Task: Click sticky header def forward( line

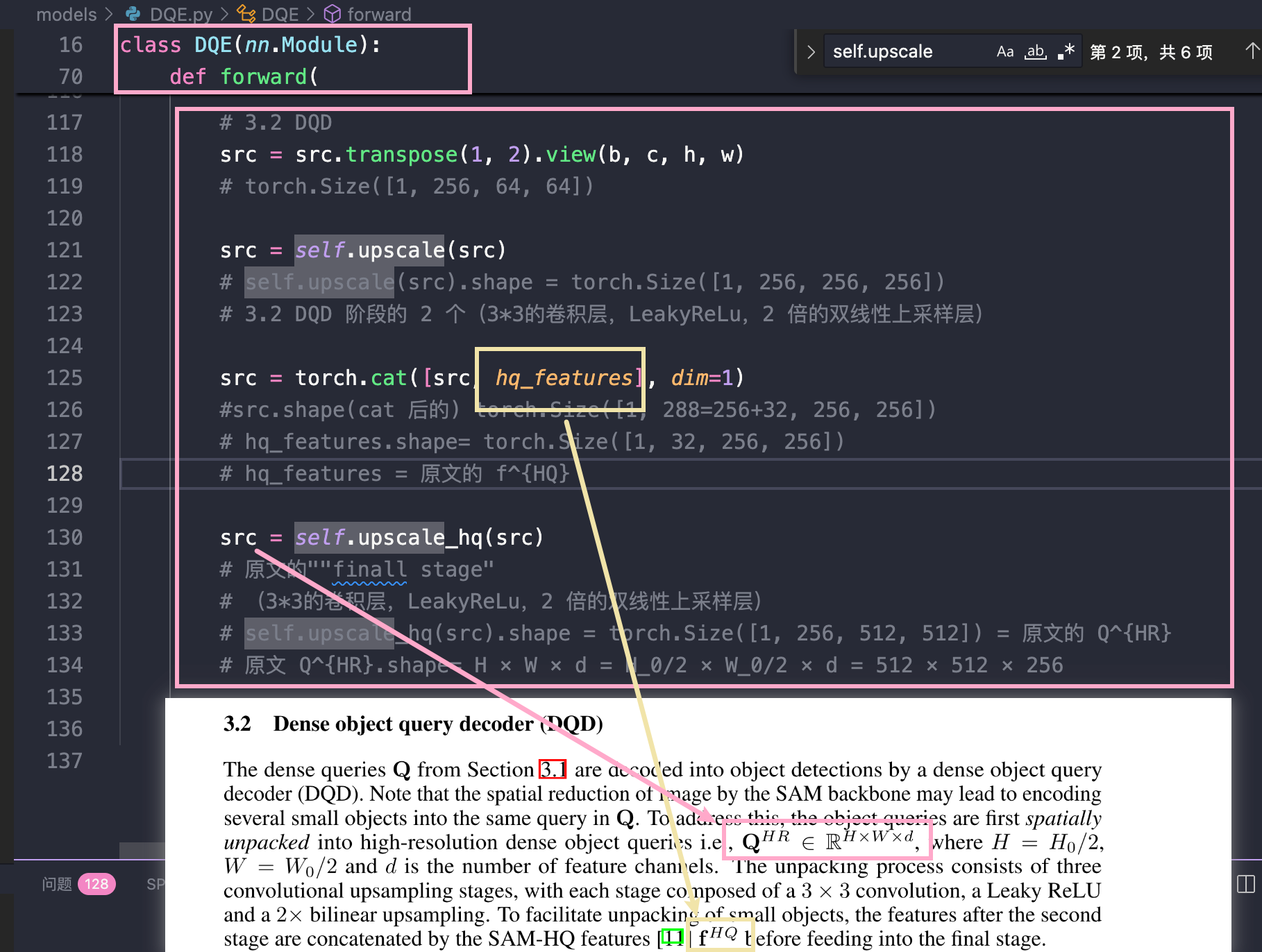Action: click(x=244, y=76)
